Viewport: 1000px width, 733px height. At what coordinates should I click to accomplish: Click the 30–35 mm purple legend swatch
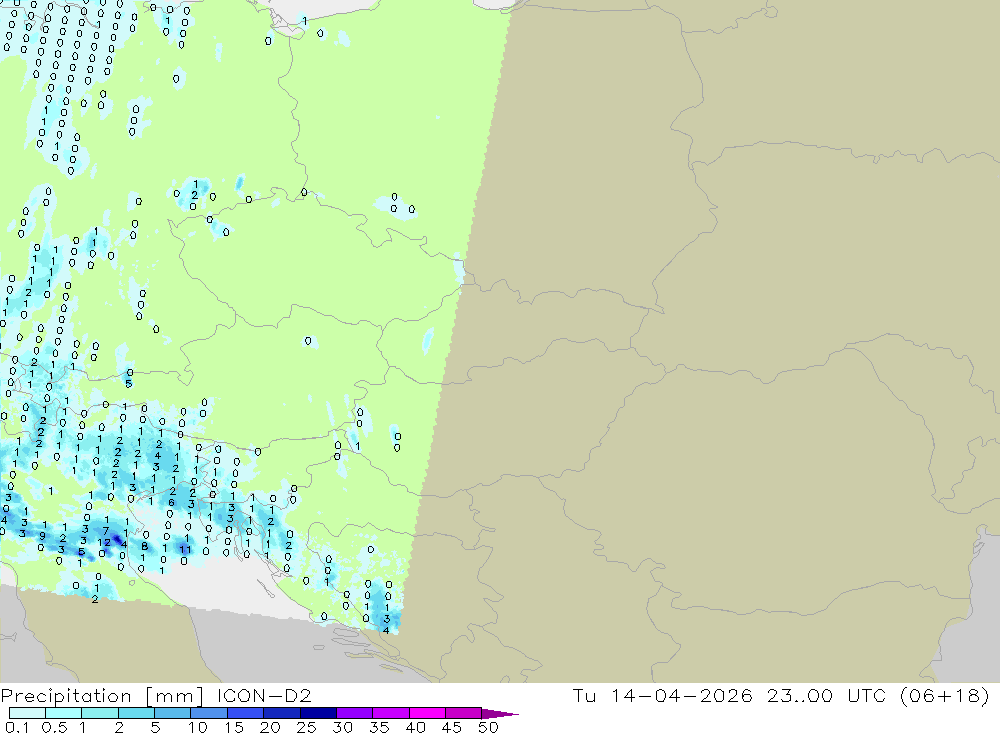click(354, 713)
